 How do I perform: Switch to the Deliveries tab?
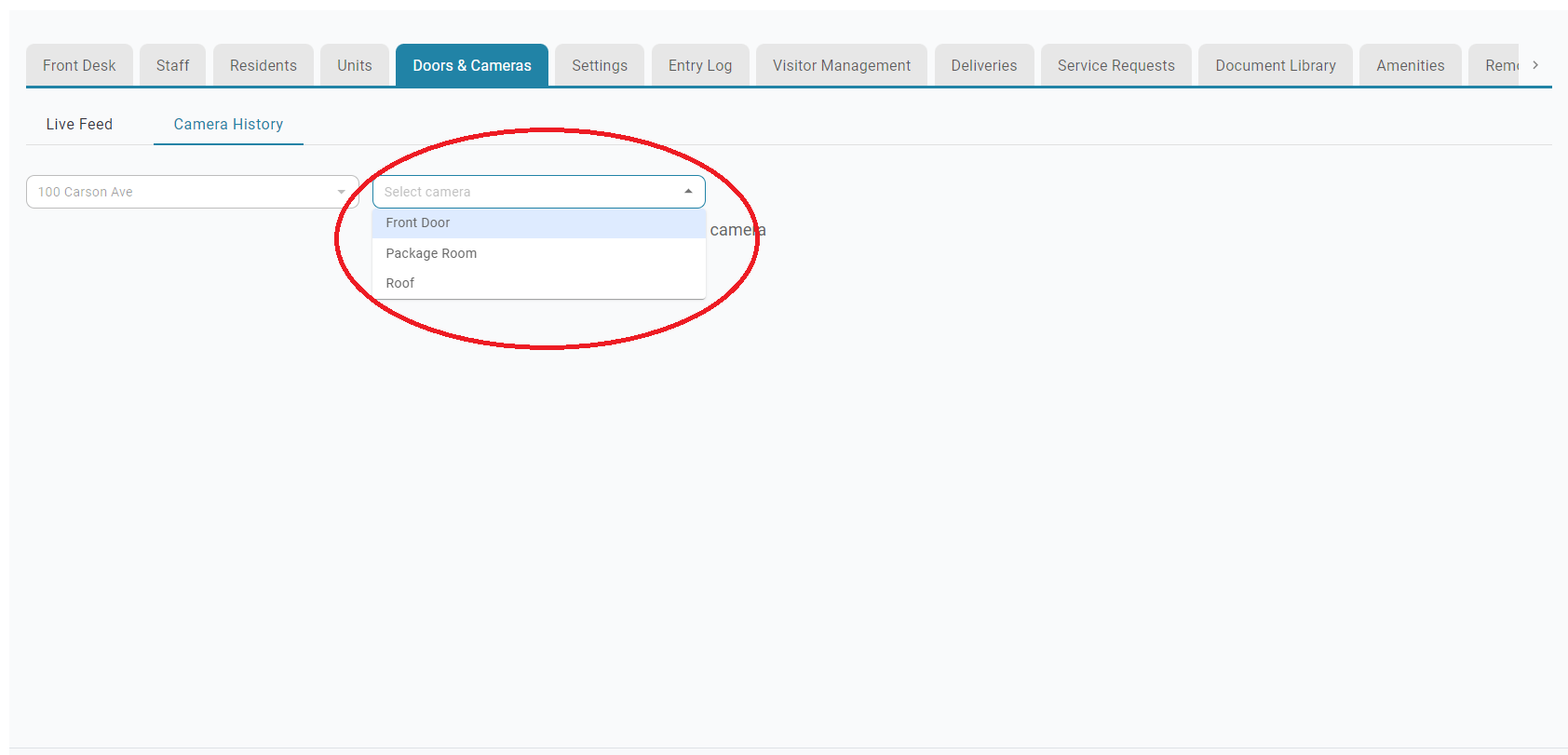click(x=983, y=65)
